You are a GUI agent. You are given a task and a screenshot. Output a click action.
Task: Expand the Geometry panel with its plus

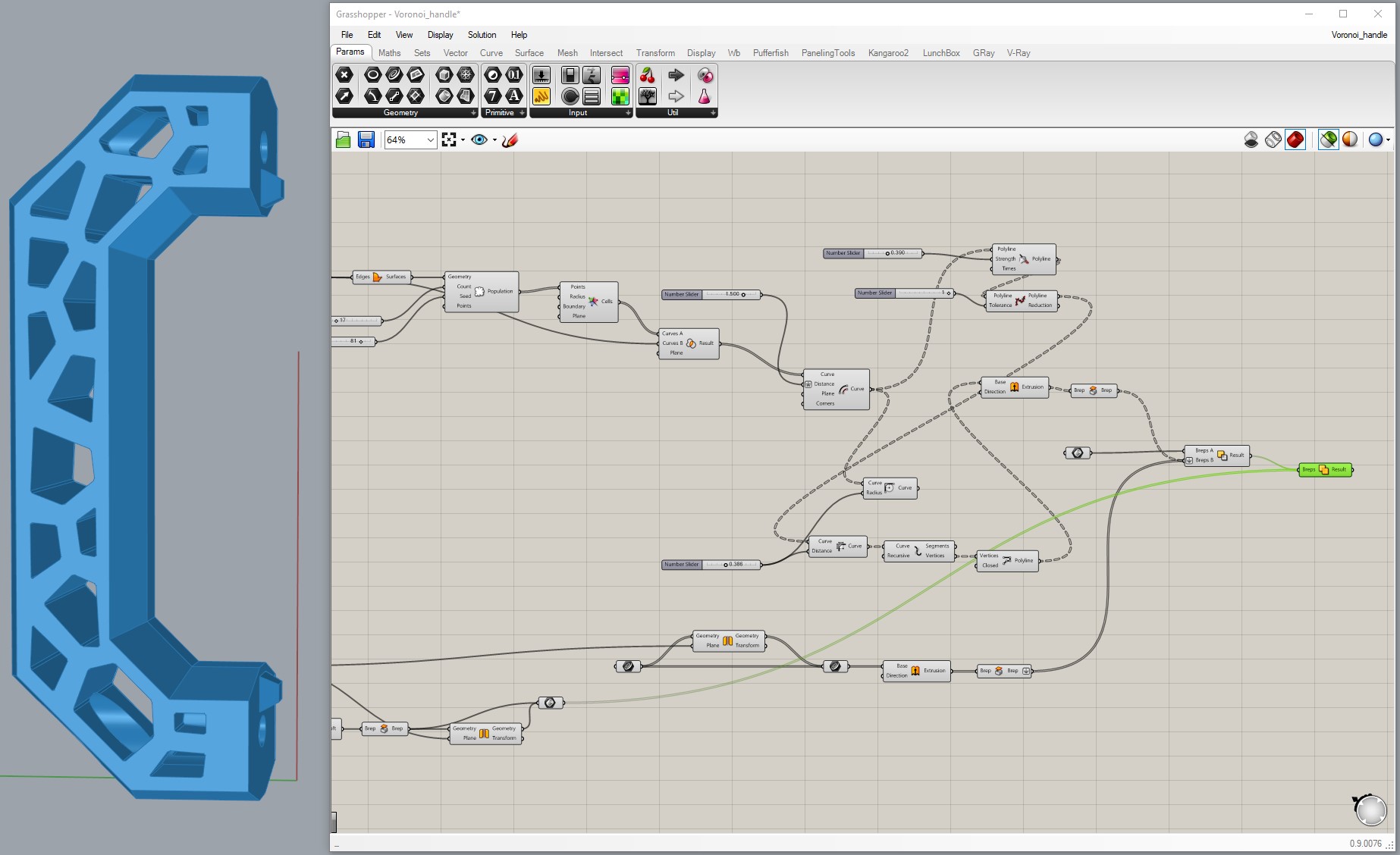pos(473,113)
